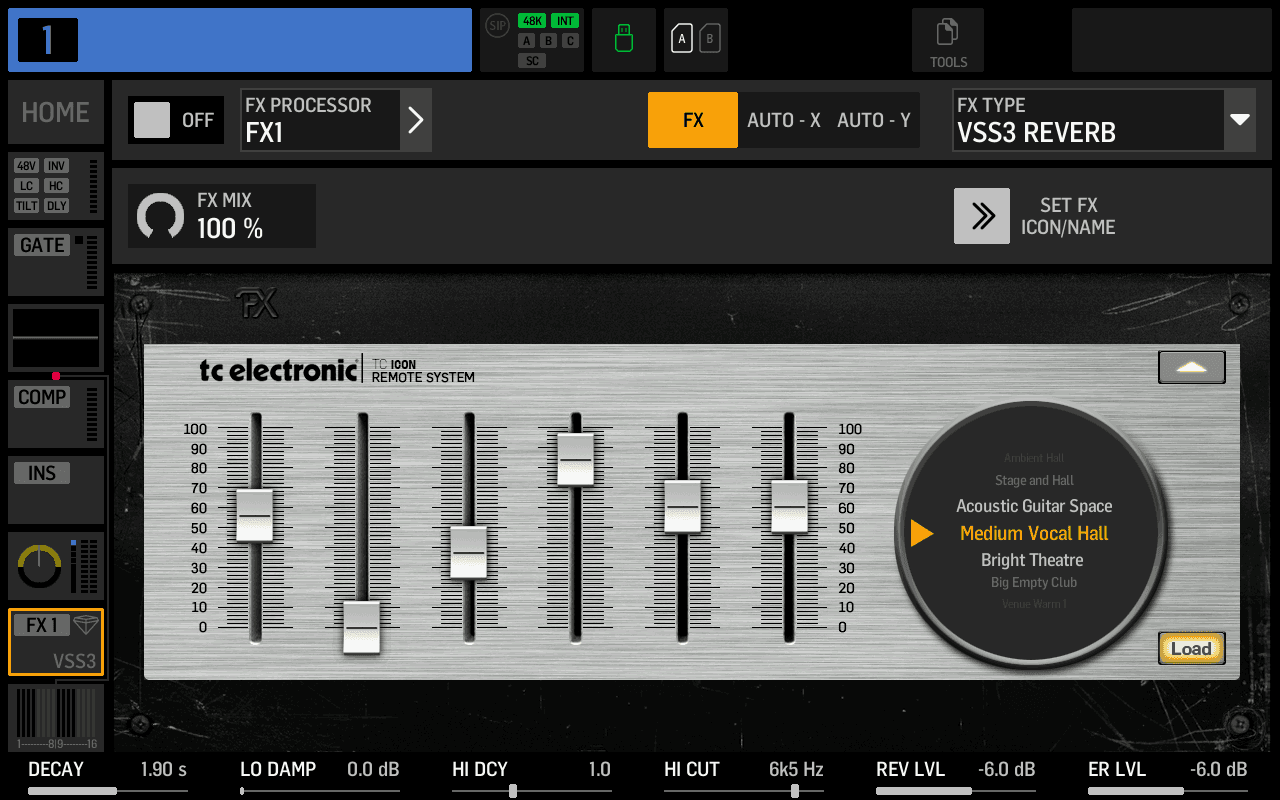Switch to the AUTO - X tab
1280x800 pixels.
[x=784, y=120]
